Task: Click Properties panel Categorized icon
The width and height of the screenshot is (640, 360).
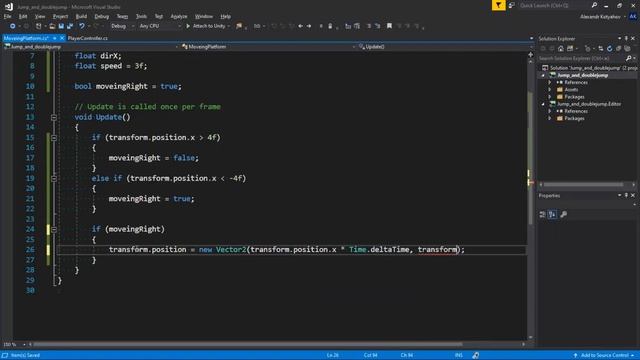Action: (542, 214)
